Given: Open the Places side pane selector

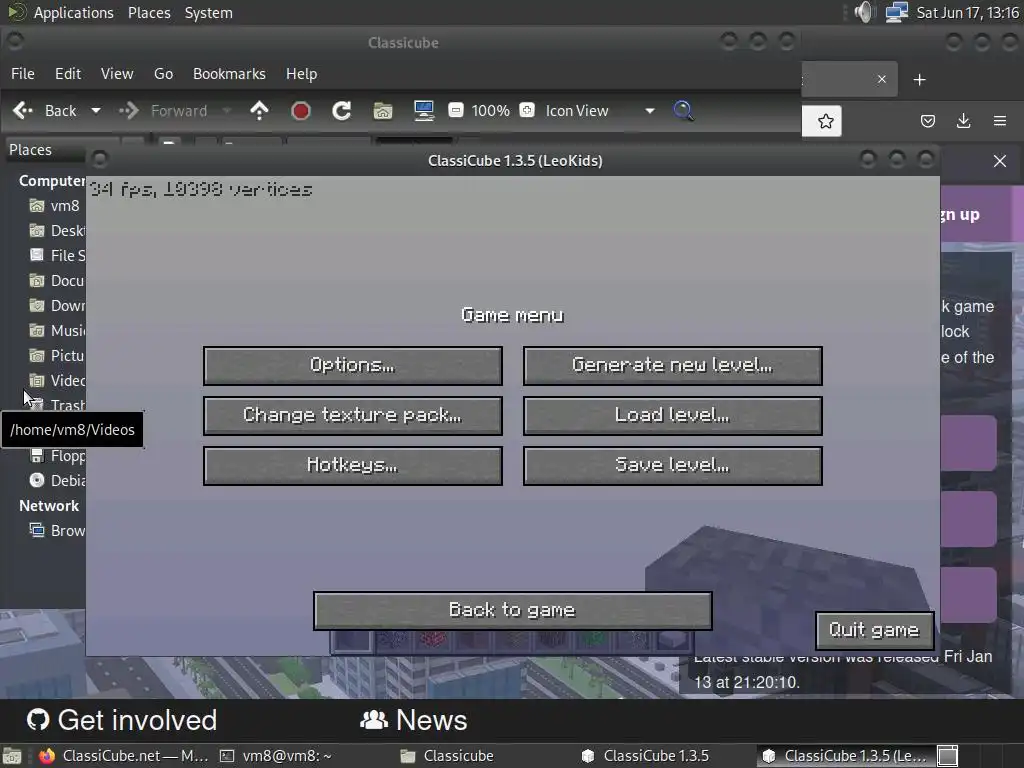Looking at the screenshot, I should [46, 150].
